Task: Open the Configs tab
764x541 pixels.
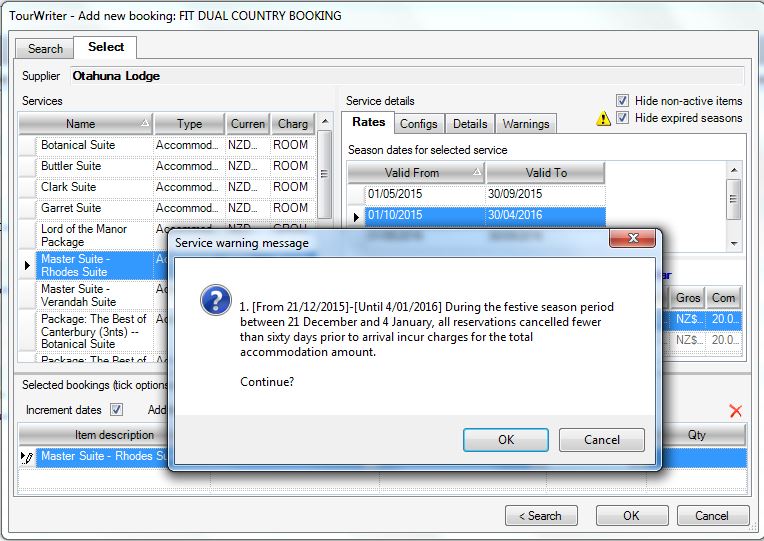Action: click(418, 124)
